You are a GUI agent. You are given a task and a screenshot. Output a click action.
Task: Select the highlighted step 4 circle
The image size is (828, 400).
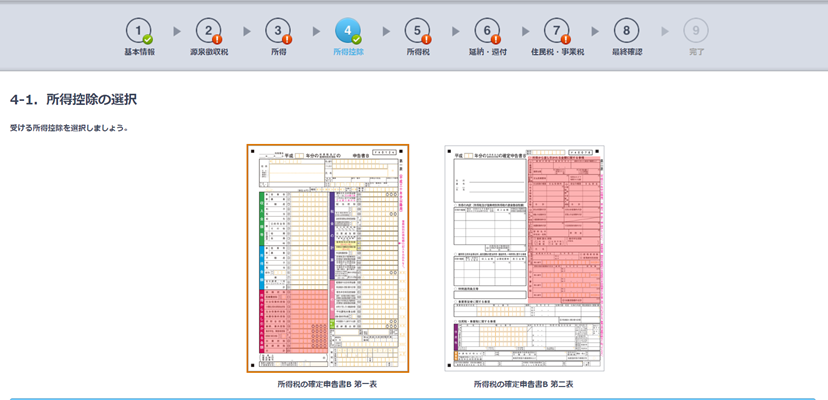click(x=347, y=30)
